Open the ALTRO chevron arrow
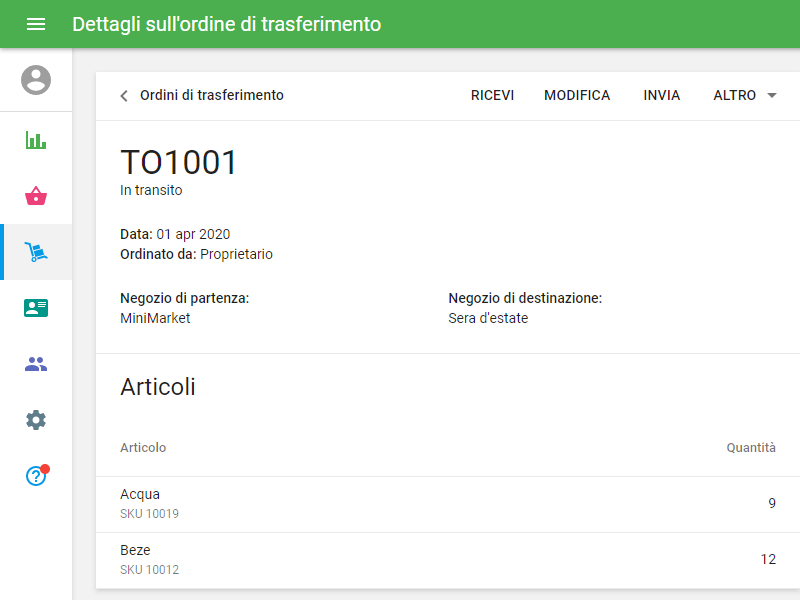The width and height of the screenshot is (800, 600). pos(770,95)
